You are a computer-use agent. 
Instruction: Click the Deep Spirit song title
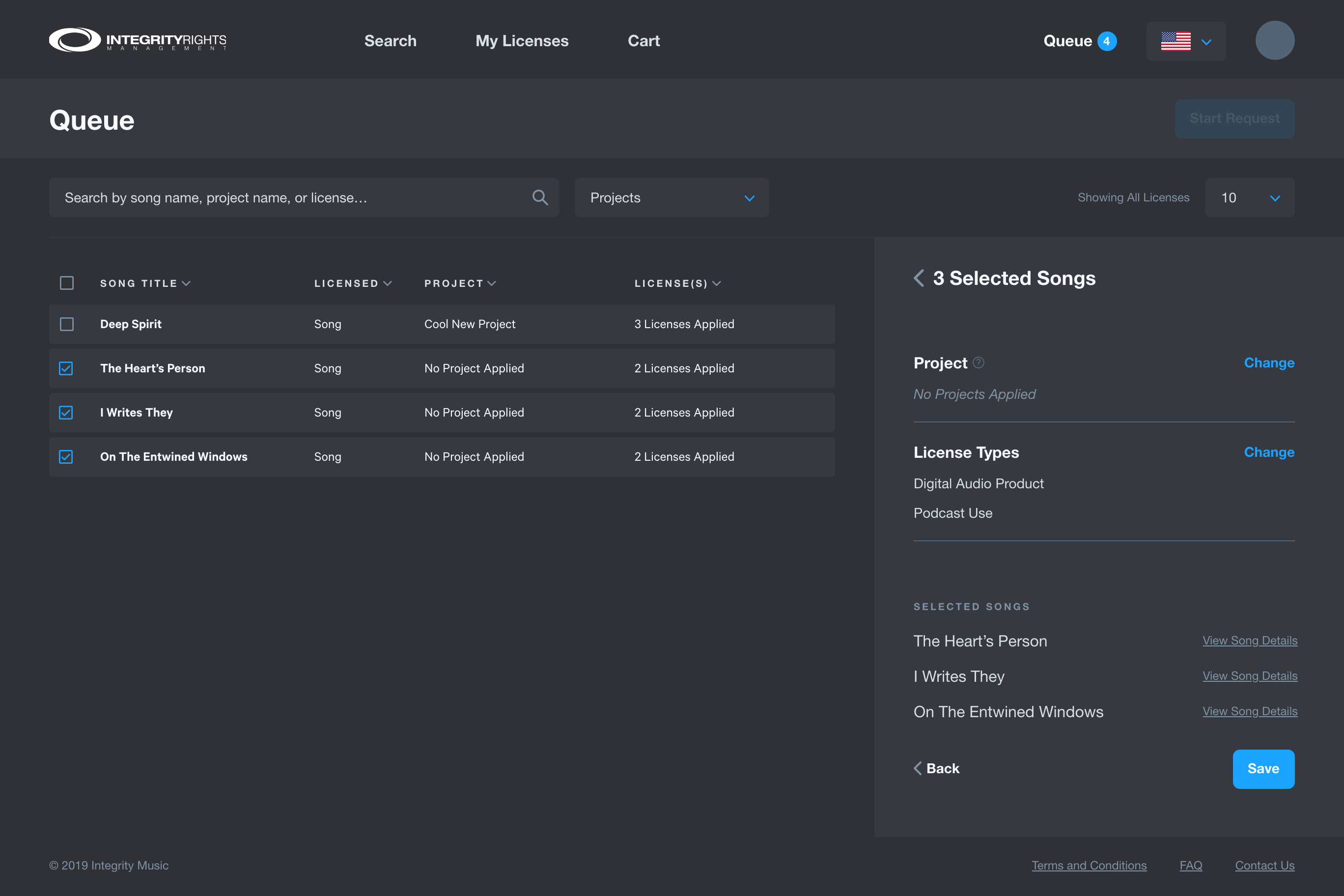click(131, 324)
